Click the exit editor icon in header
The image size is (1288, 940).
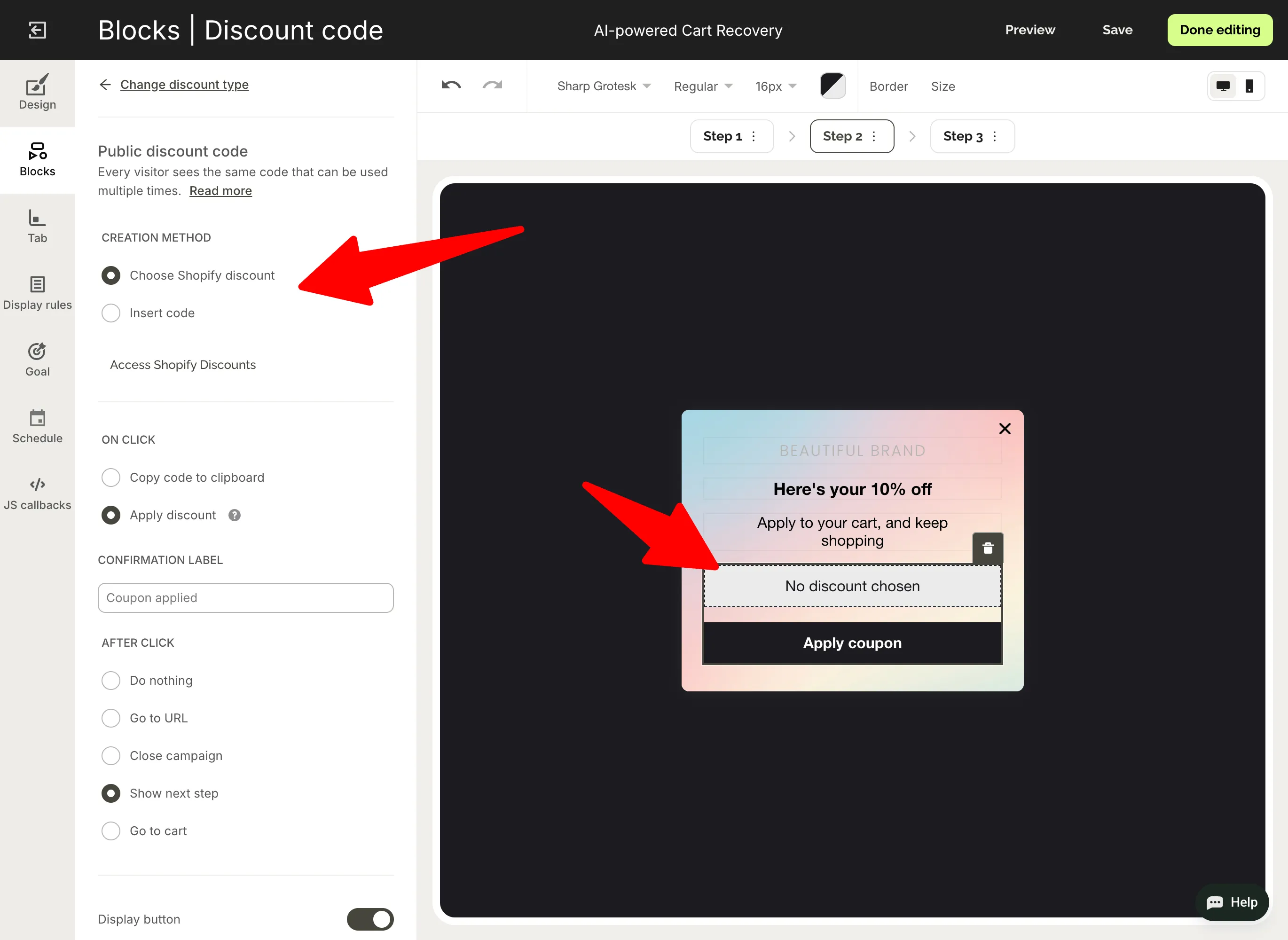click(x=38, y=30)
